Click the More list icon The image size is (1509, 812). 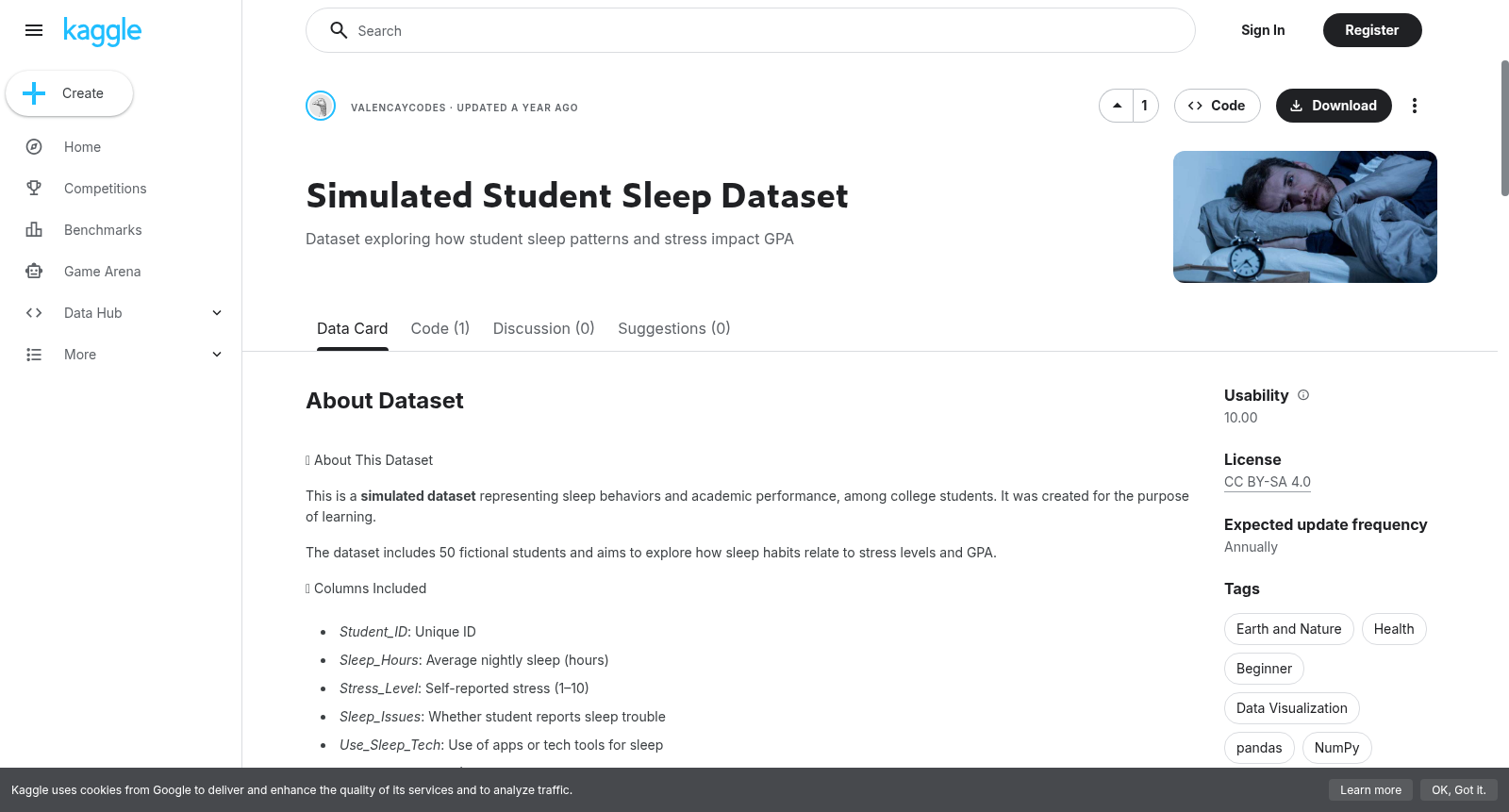pyautogui.click(x=34, y=355)
